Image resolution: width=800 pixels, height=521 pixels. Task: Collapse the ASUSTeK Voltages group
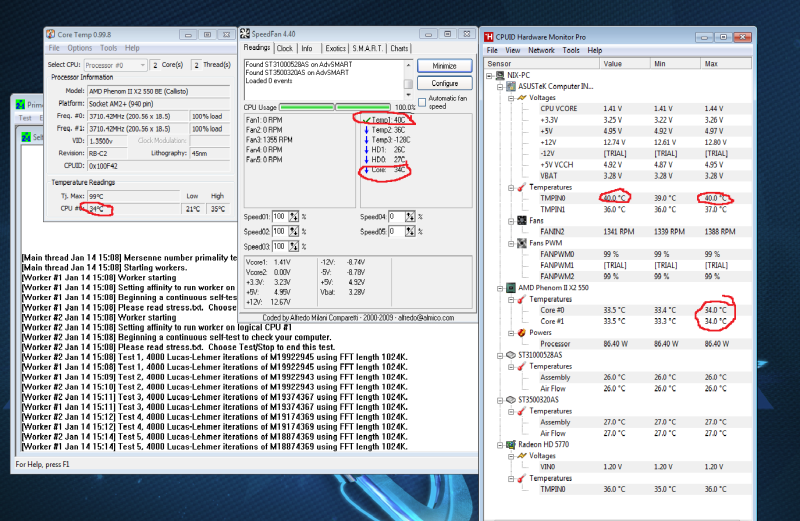coord(511,98)
